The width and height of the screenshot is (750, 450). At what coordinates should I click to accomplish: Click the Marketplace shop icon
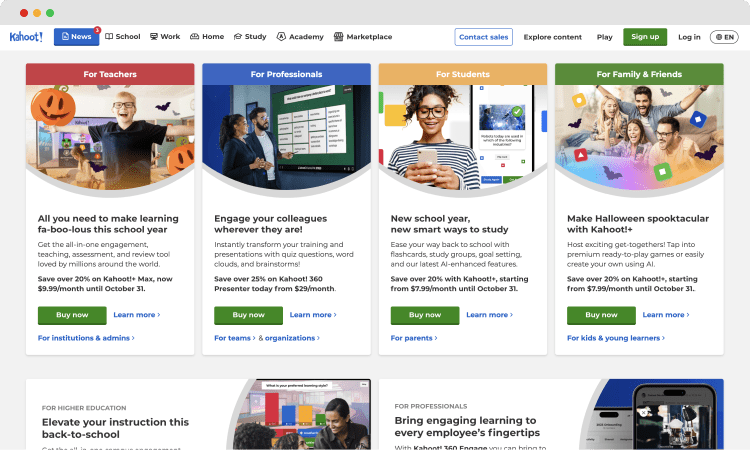coord(338,37)
